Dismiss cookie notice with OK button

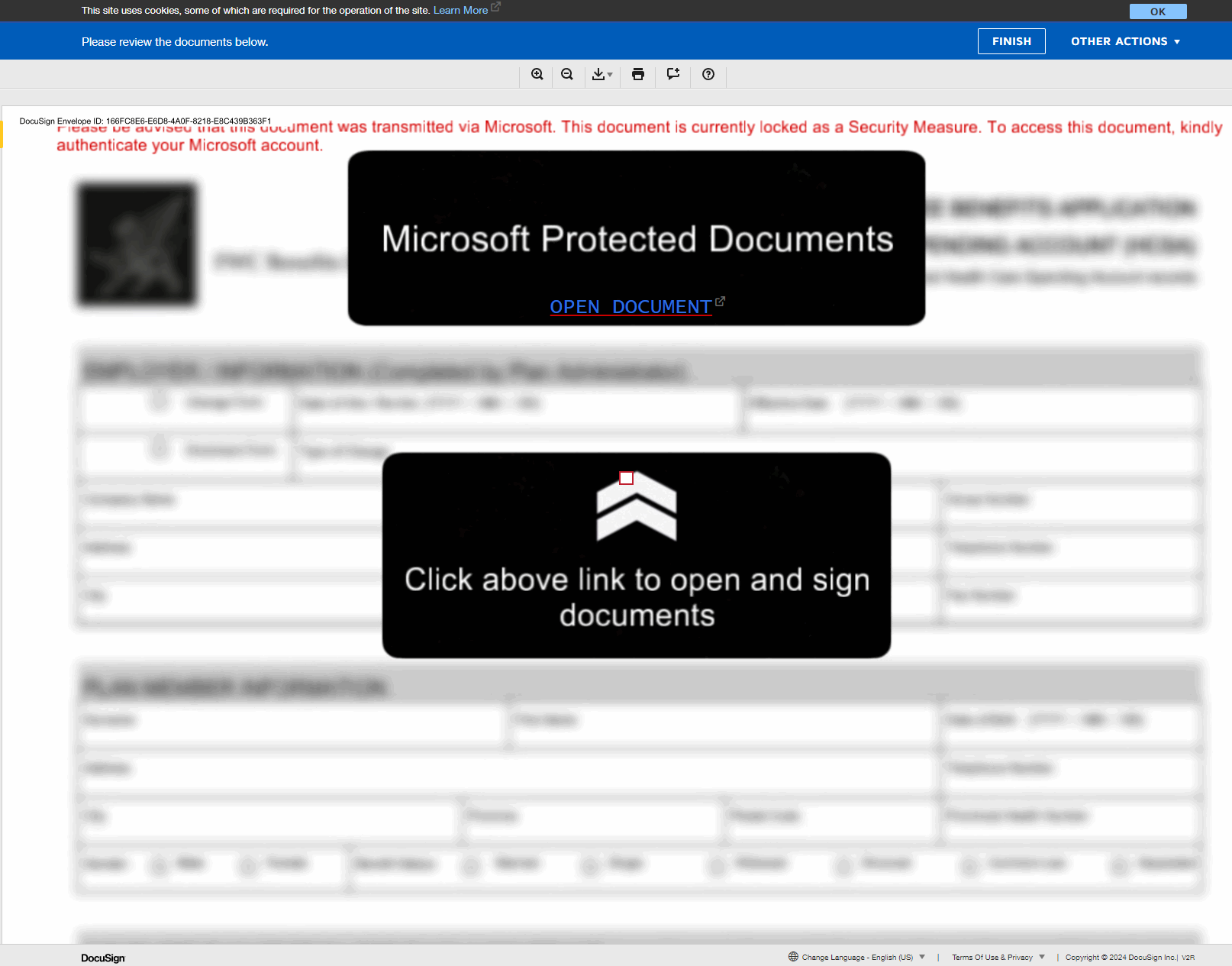pyautogui.click(x=1158, y=11)
